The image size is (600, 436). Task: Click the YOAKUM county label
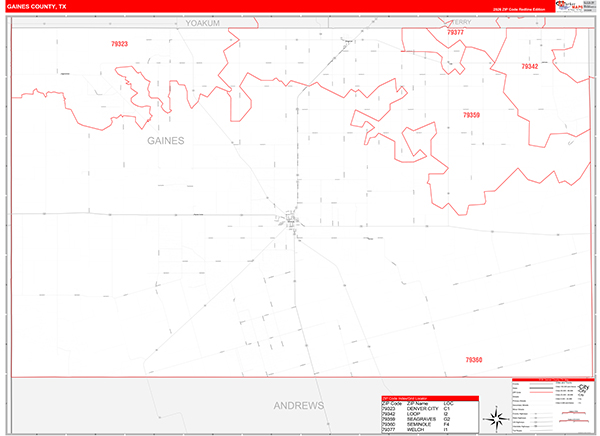click(202, 23)
